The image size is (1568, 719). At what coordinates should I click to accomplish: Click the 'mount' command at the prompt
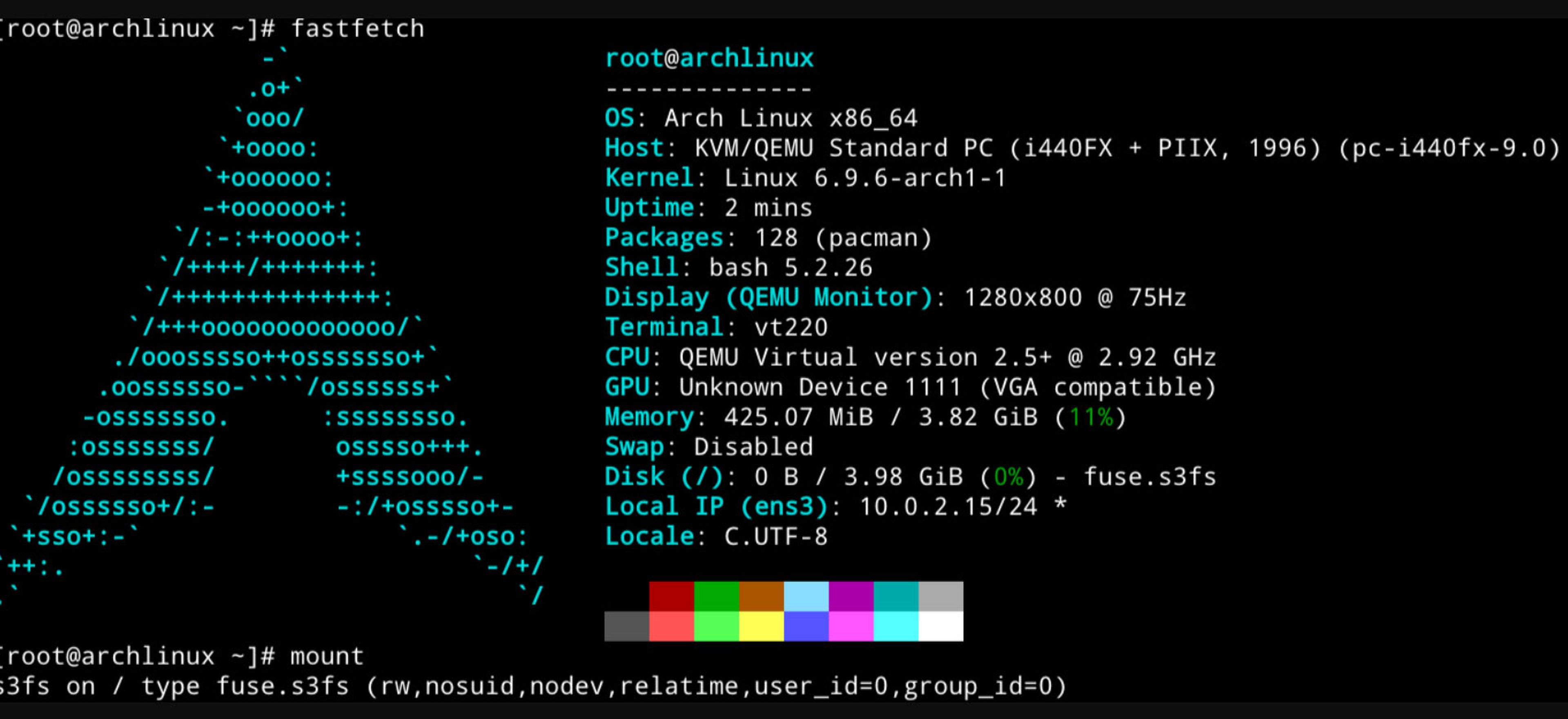tap(327, 656)
